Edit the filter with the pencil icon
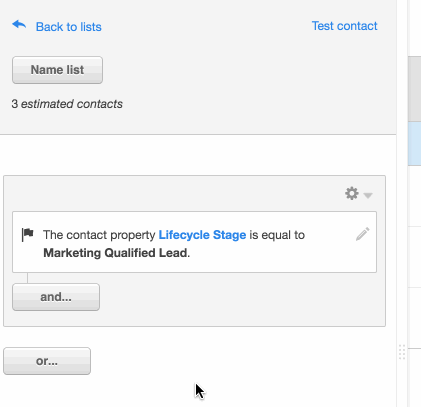 pyautogui.click(x=363, y=234)
